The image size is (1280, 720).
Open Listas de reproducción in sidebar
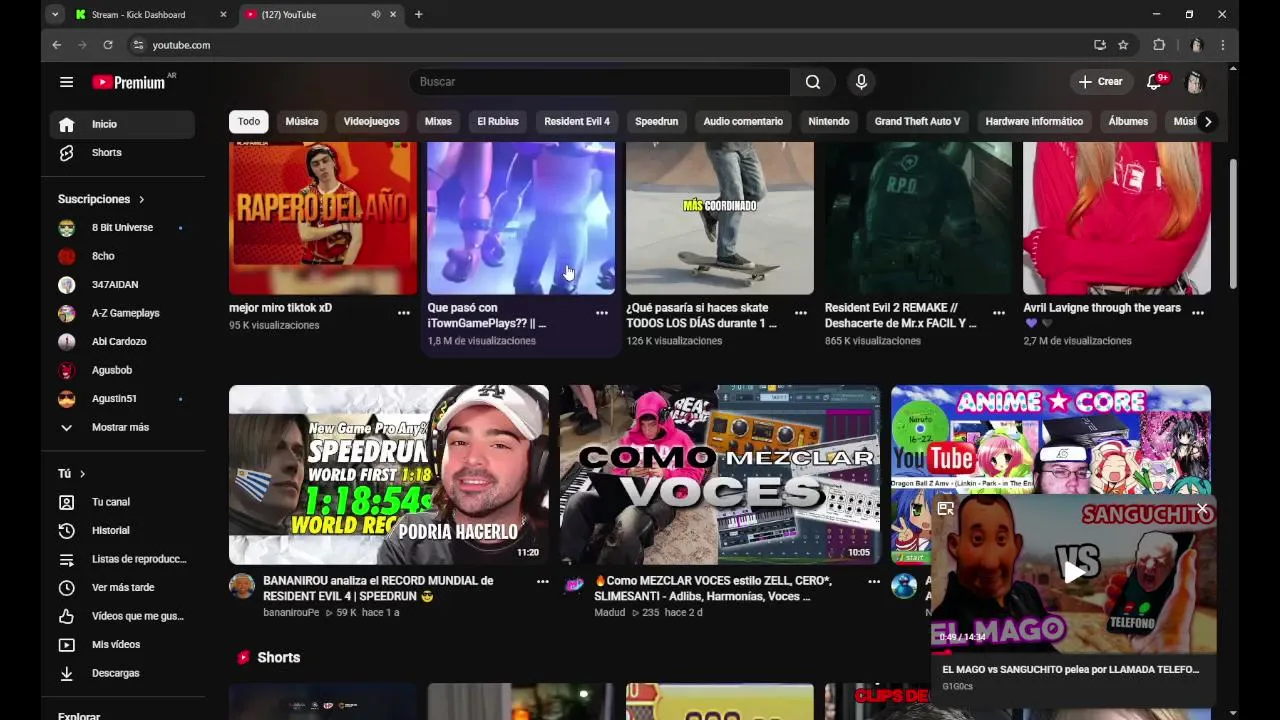click(x=122, y=559)
